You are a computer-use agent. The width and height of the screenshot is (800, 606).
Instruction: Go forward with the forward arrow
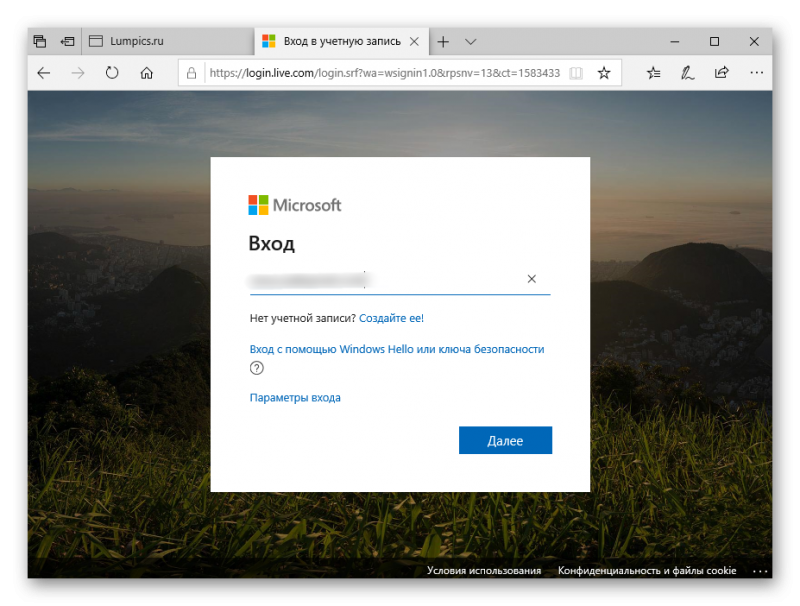pyautogui.click(x=78, y=73)
